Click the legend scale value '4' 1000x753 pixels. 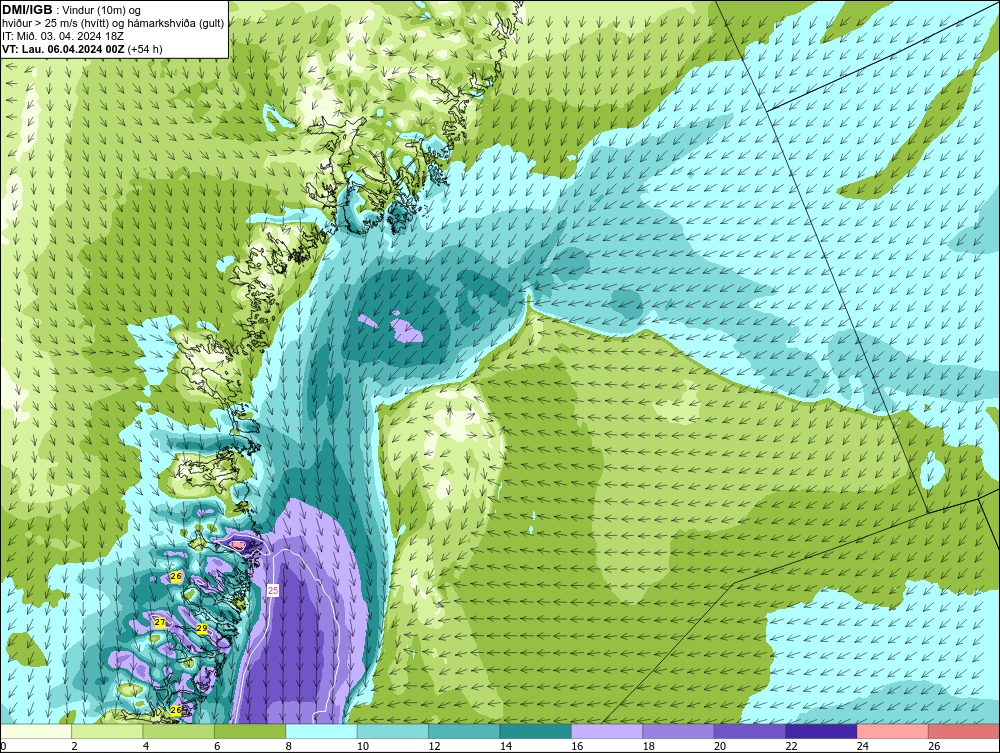(x=146, y=746)
